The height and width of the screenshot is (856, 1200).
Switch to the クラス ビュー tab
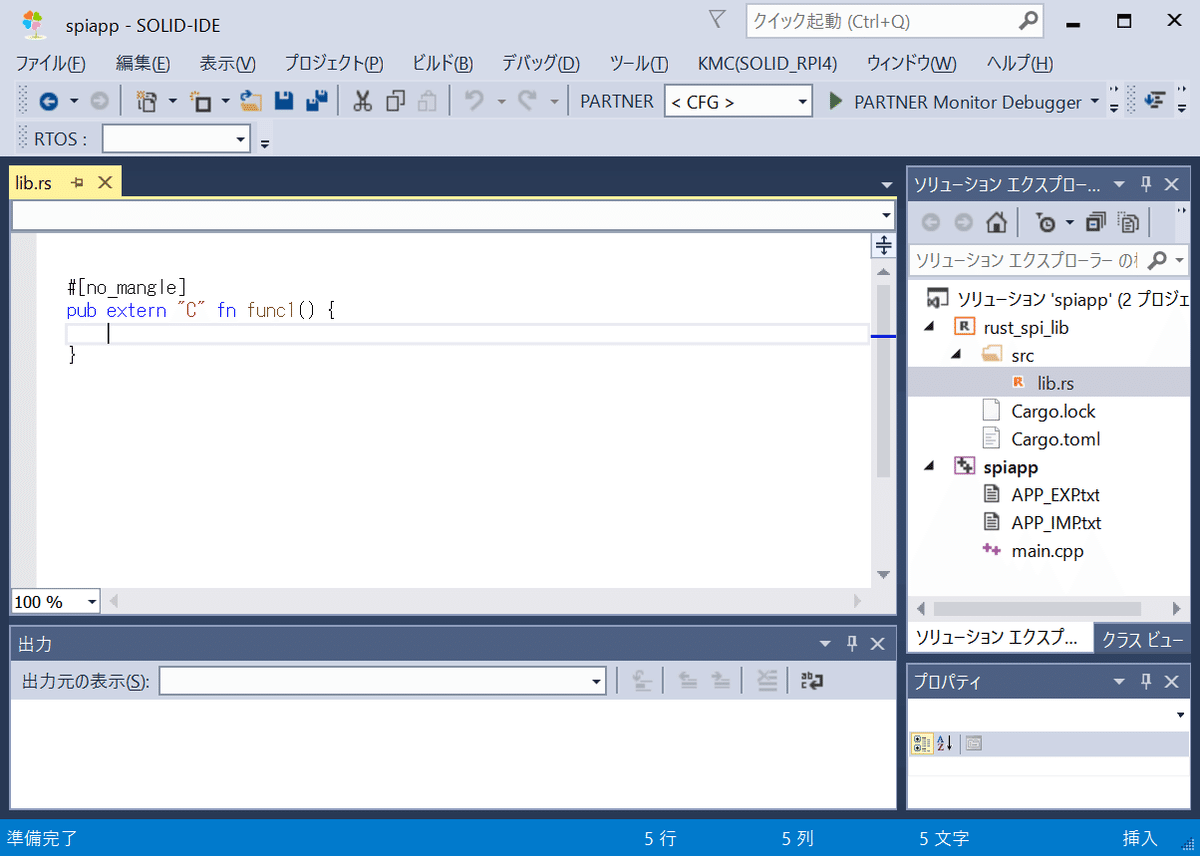tap(1143, 640)
